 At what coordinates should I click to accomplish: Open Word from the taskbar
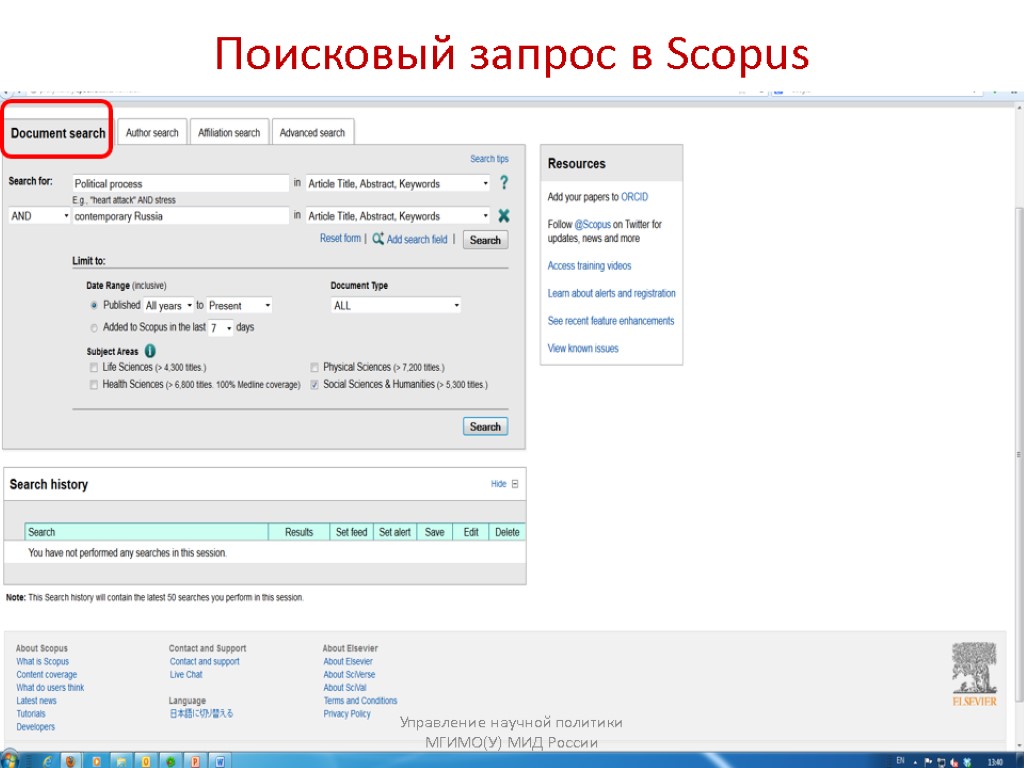pos(220,761)
